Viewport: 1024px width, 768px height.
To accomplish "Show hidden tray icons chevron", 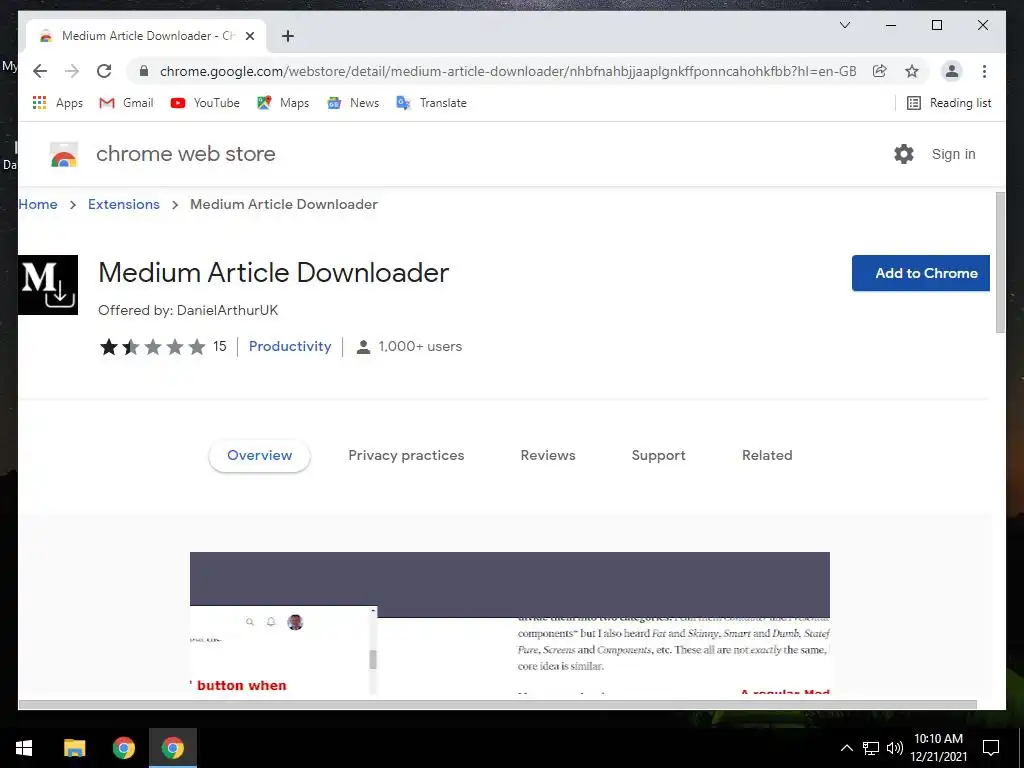I will [x=846, y=748].
